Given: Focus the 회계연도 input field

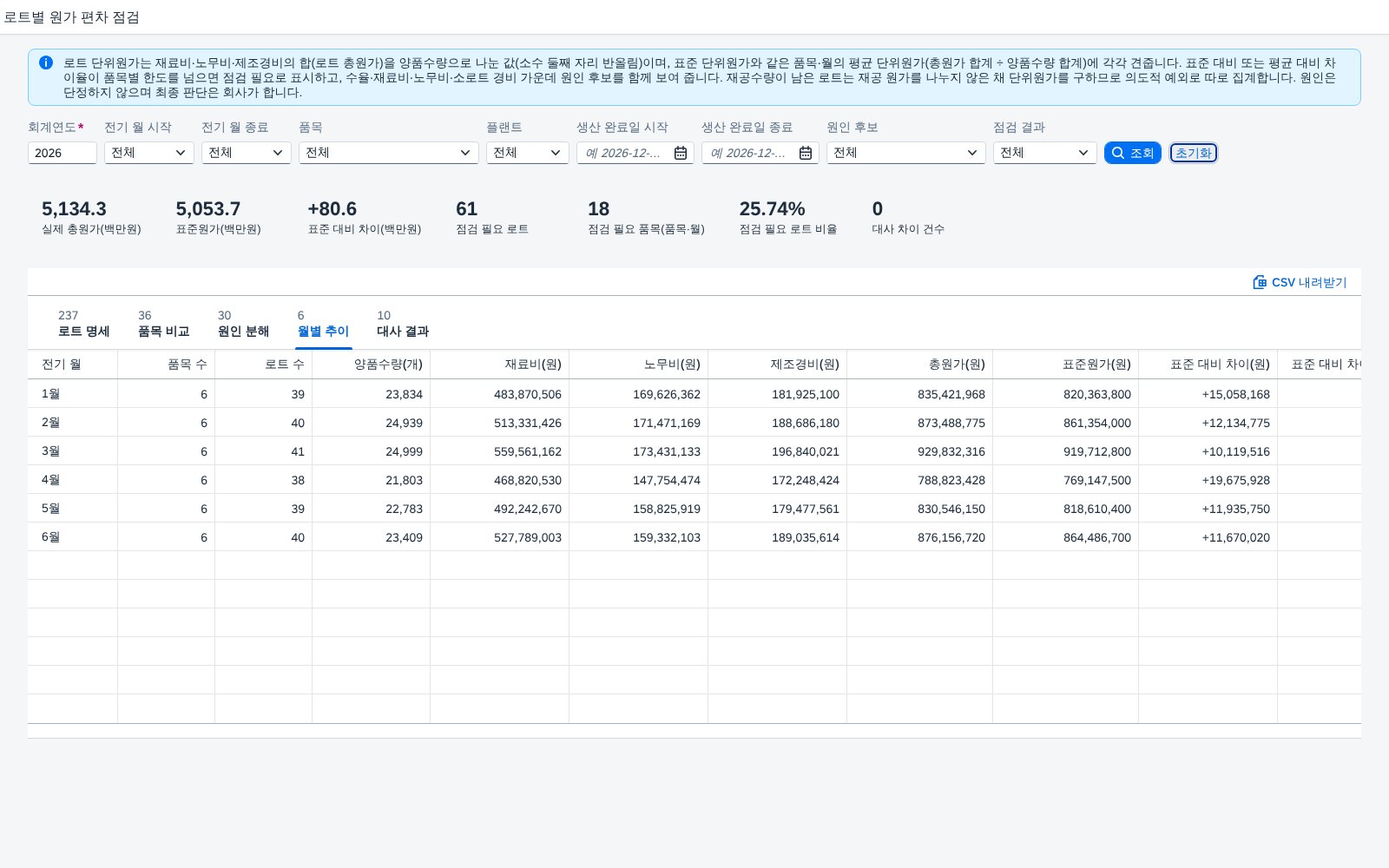Looking at the screenshot, I should 63,153.
